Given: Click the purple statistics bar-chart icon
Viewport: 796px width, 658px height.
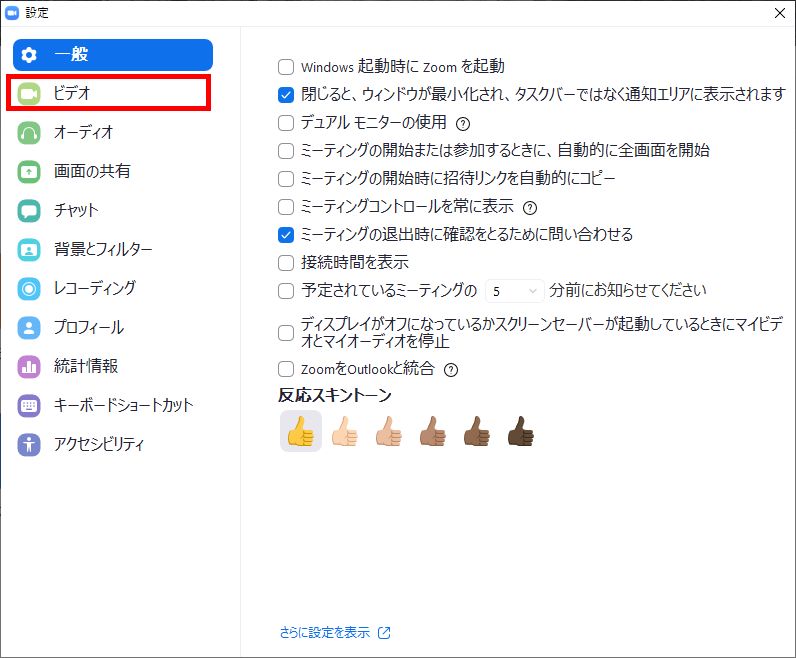Looking at the screenshot, I should [x=29, y=367].
